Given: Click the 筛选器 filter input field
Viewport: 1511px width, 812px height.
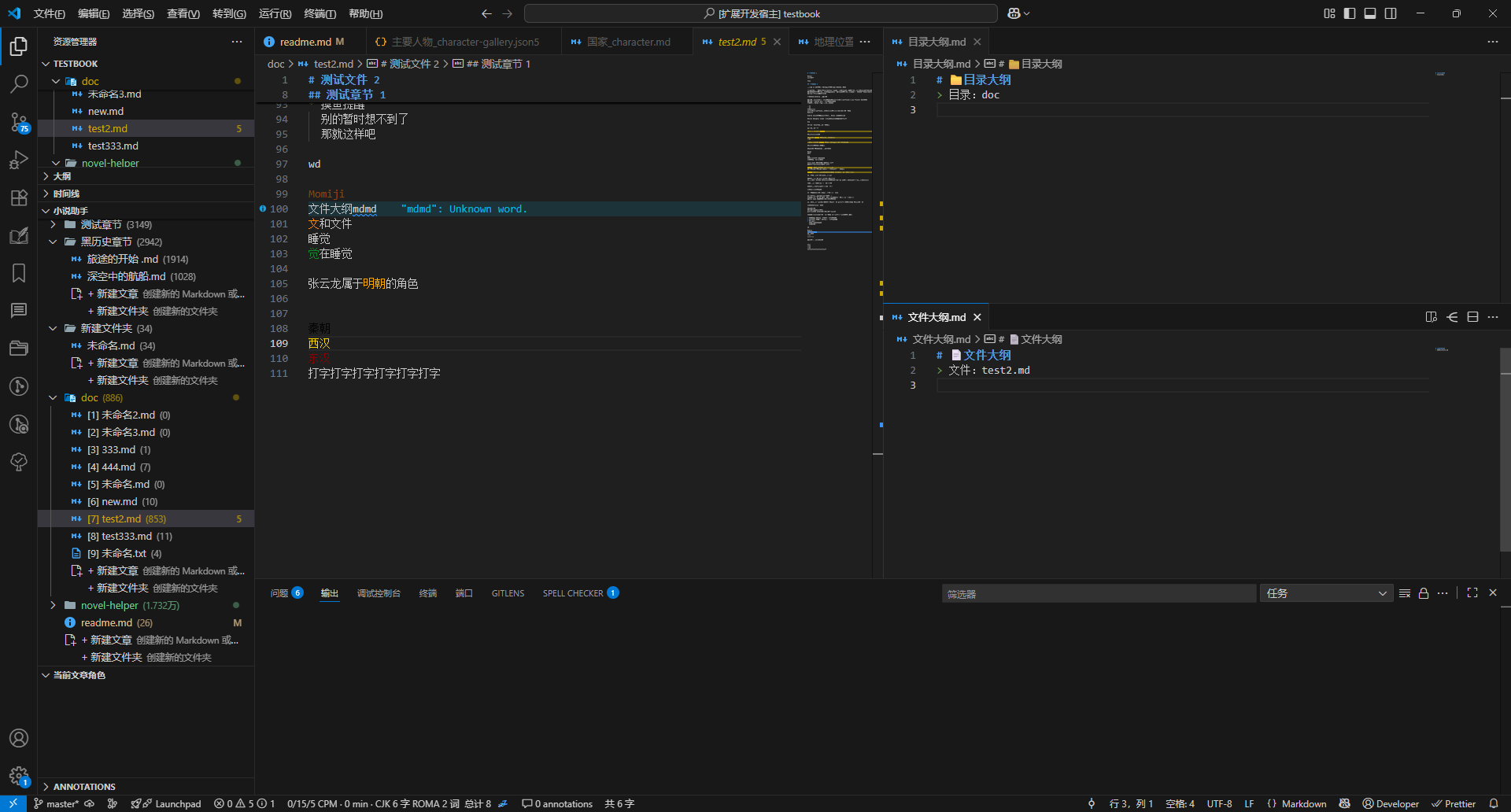Looking at the screenshot, I should pos(1099,594).
